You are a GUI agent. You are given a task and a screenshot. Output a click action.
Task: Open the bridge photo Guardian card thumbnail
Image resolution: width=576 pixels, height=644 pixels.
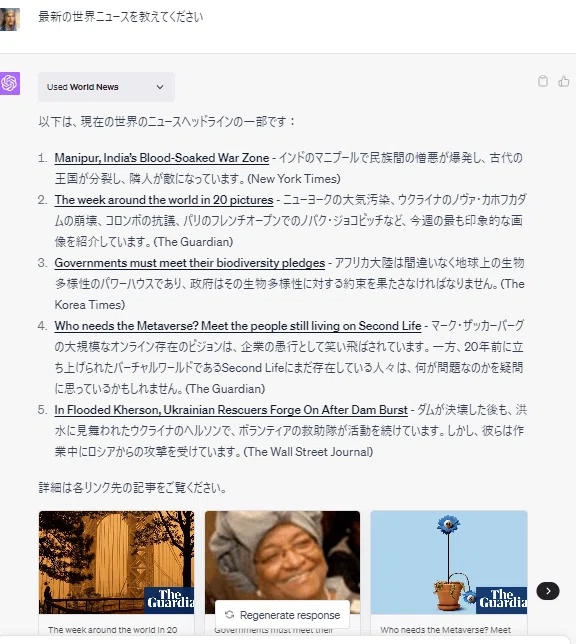(x=116, y=562)
